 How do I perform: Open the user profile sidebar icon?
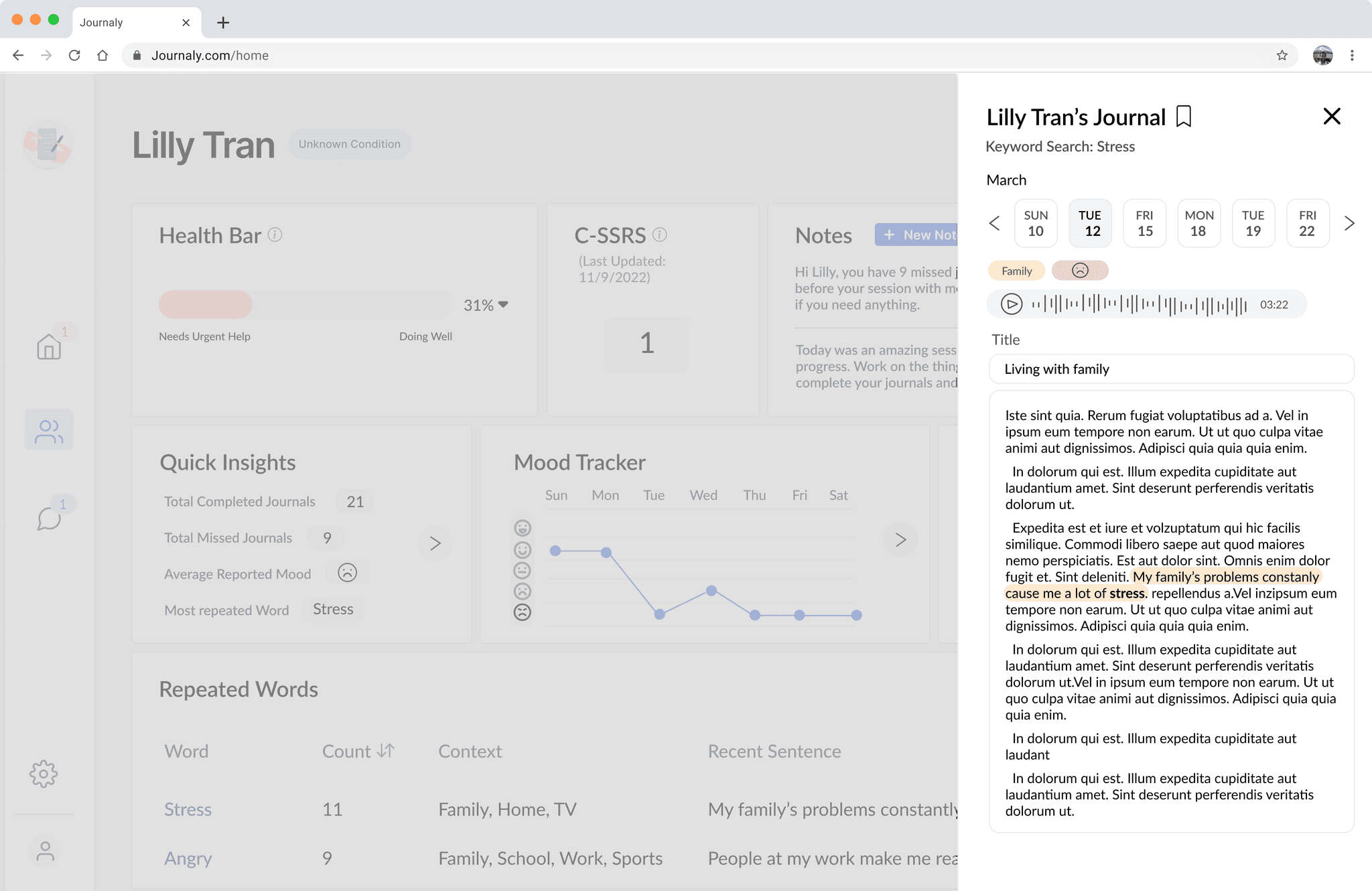(x=45, y=851)
